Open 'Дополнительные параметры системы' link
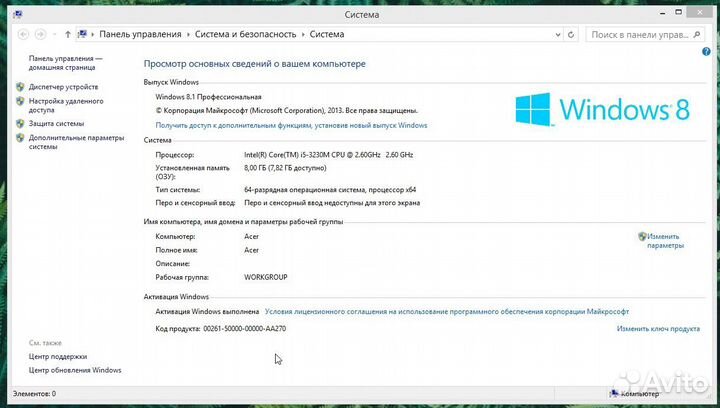The image size is (720, 408). [76, 142]
